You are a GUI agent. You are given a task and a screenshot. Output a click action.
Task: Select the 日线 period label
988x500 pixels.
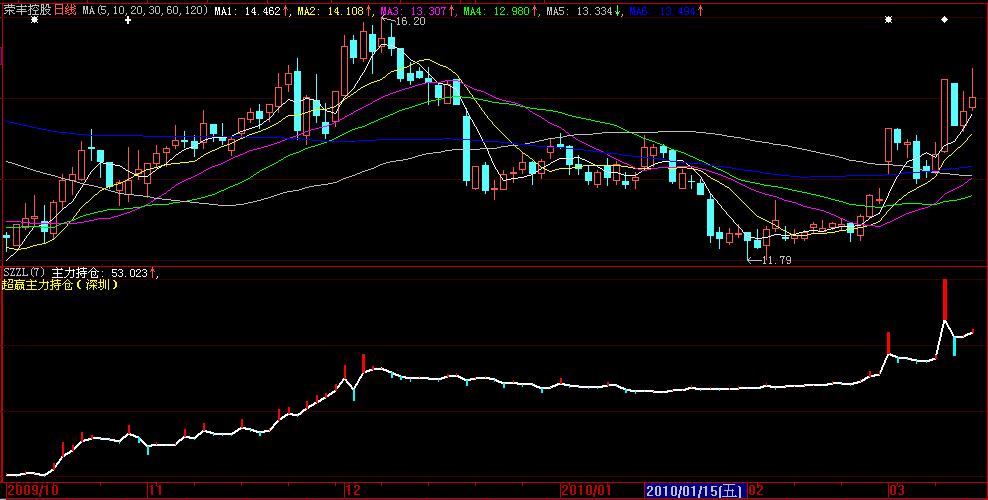63,10
